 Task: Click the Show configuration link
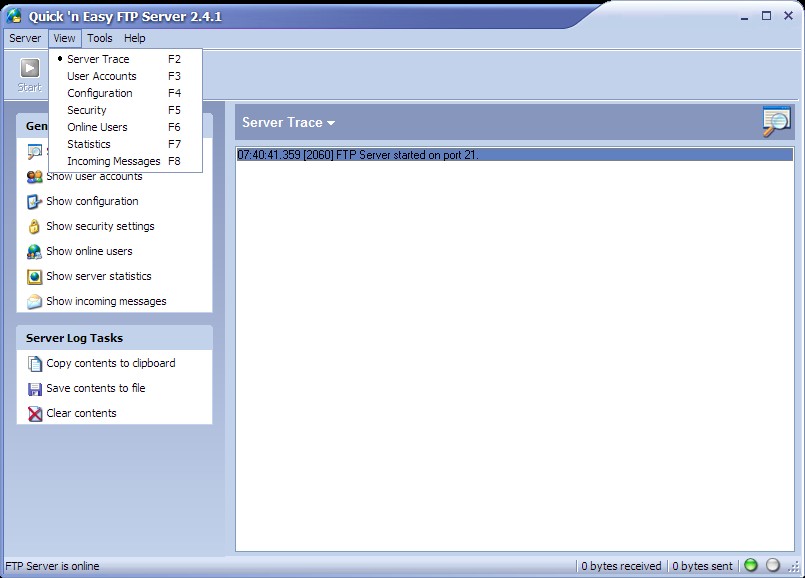click(x=92, y=201)
